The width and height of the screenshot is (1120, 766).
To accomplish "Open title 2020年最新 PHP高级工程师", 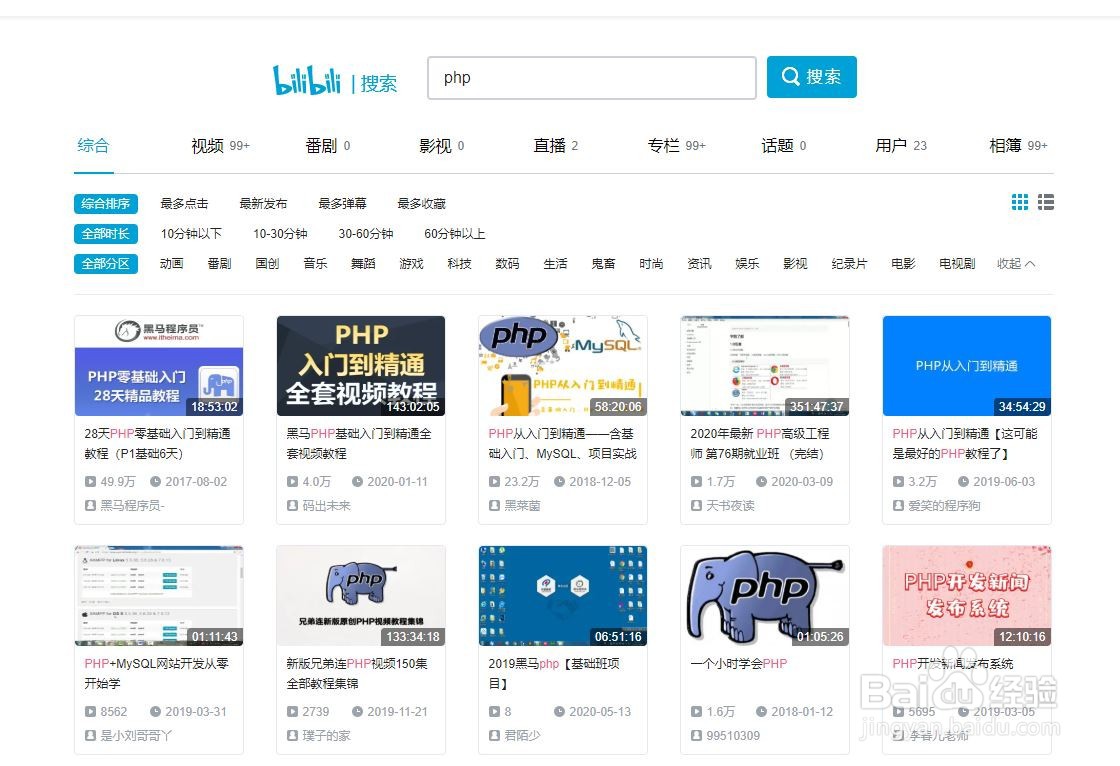I will (x=760, y=444).
